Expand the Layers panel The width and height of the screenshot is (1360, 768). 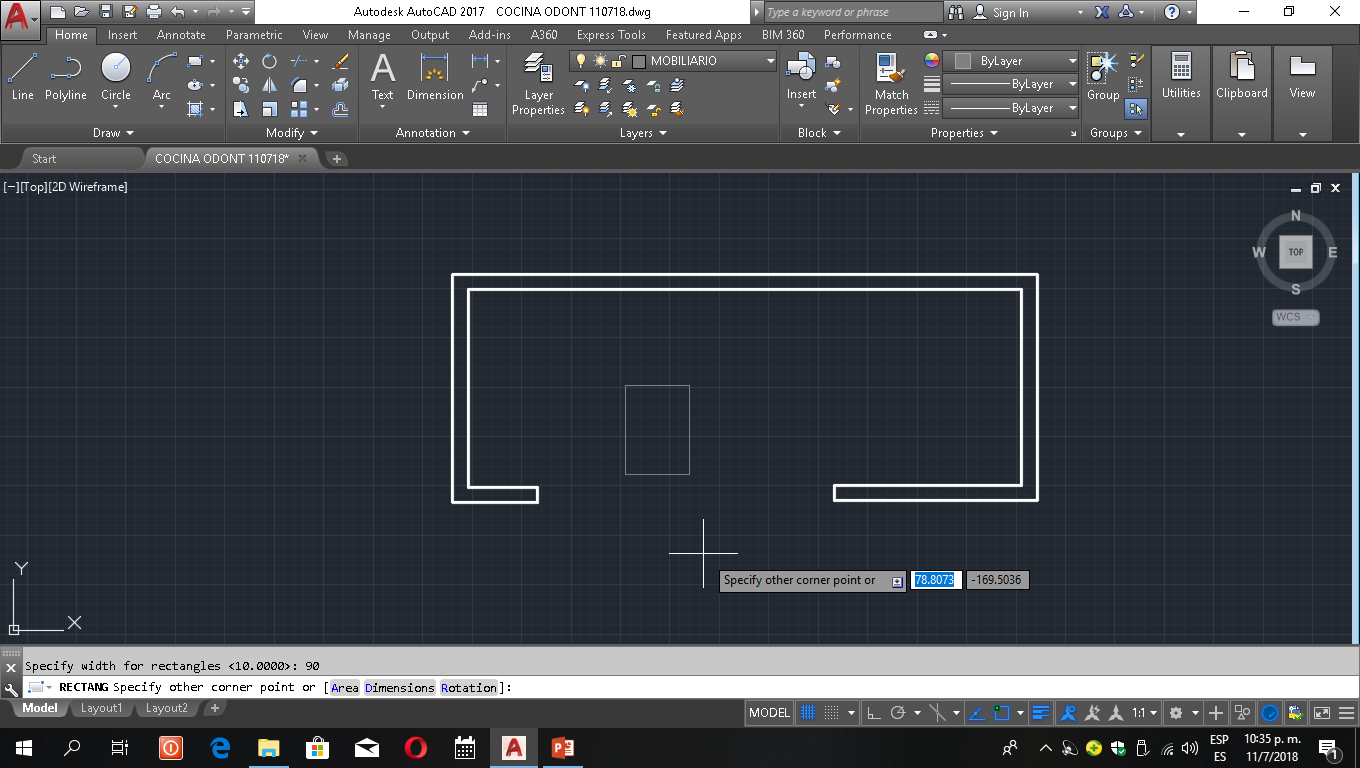click(643, 132)
